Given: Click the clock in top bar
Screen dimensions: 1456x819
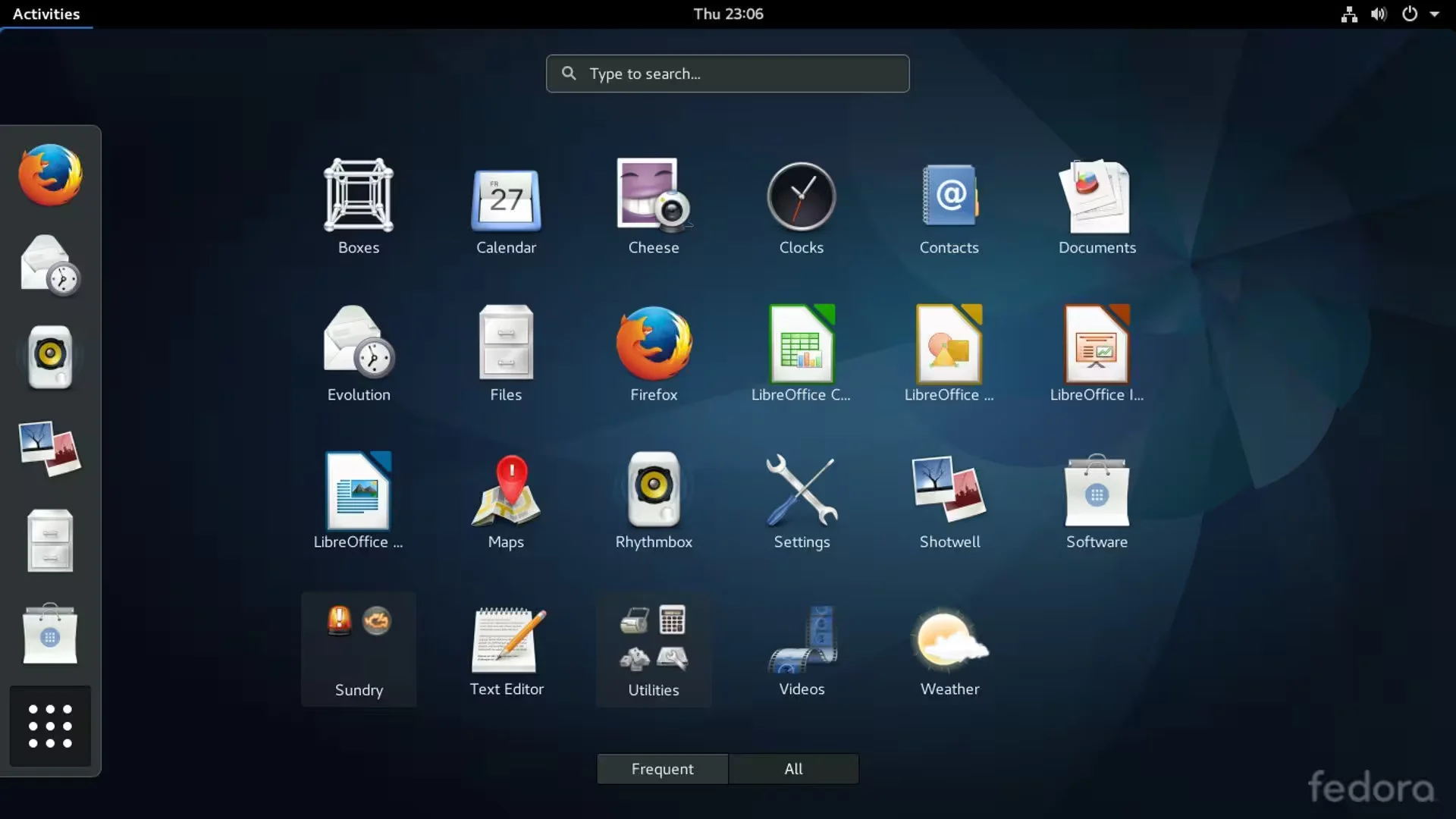Looking at the screenshot, I should [x=727, y=14].
